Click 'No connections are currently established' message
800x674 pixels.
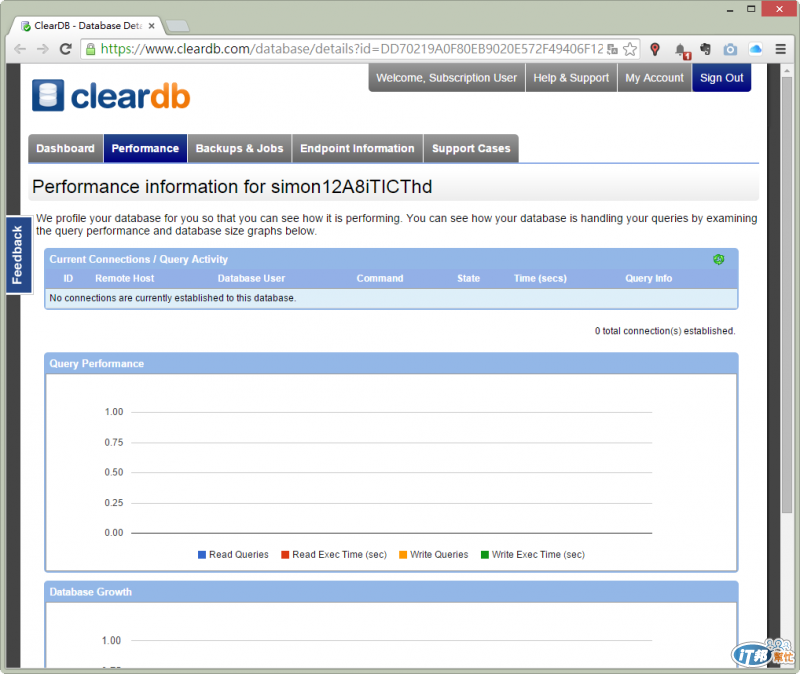(172, 298)
